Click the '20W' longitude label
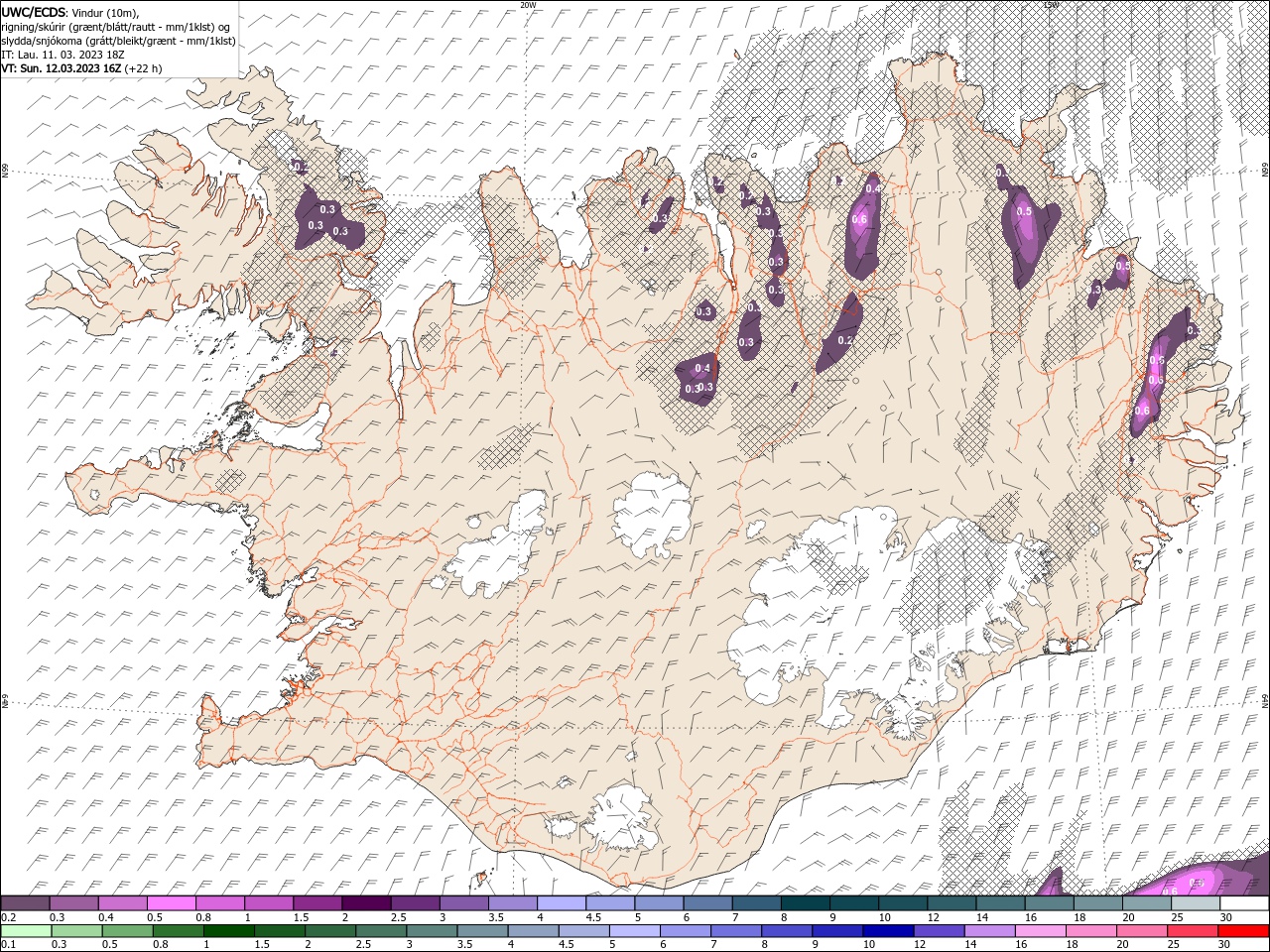This screenshot has width=1270, height=952. (x=528, y=5)
